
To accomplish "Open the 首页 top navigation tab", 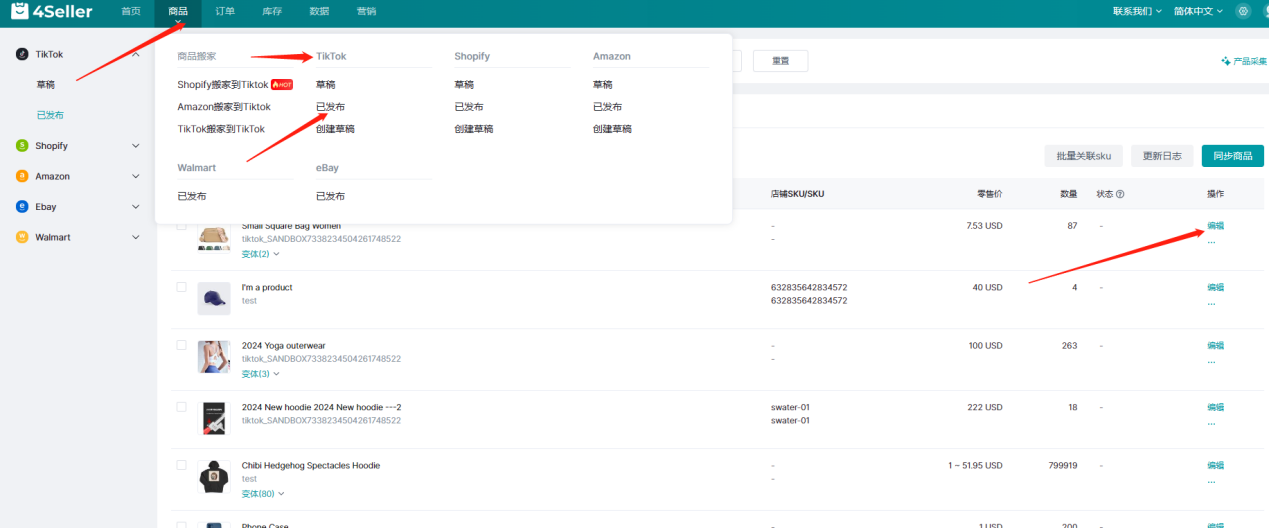I will (x=131, y=11).
